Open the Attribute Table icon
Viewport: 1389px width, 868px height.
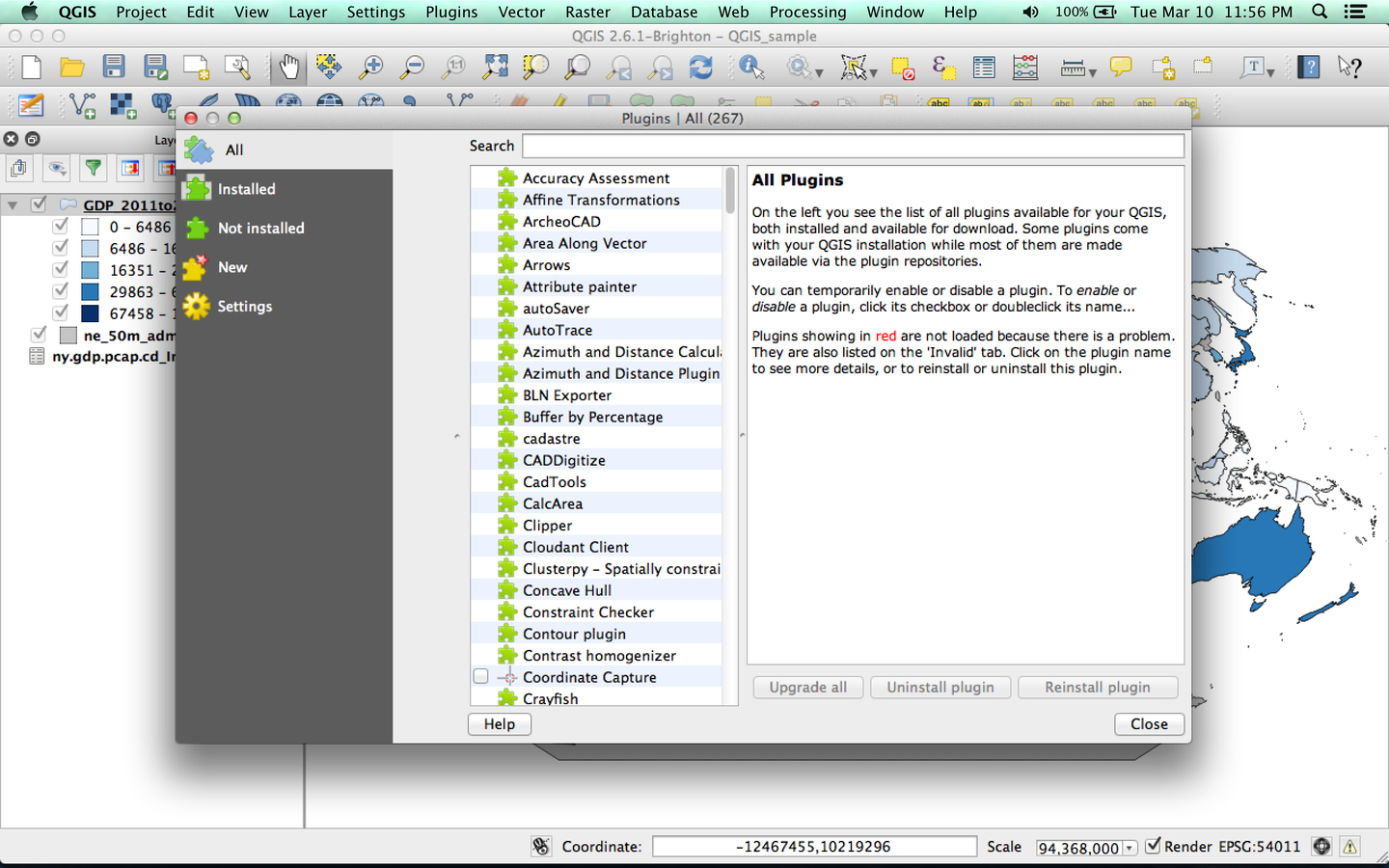click(984, 68)
